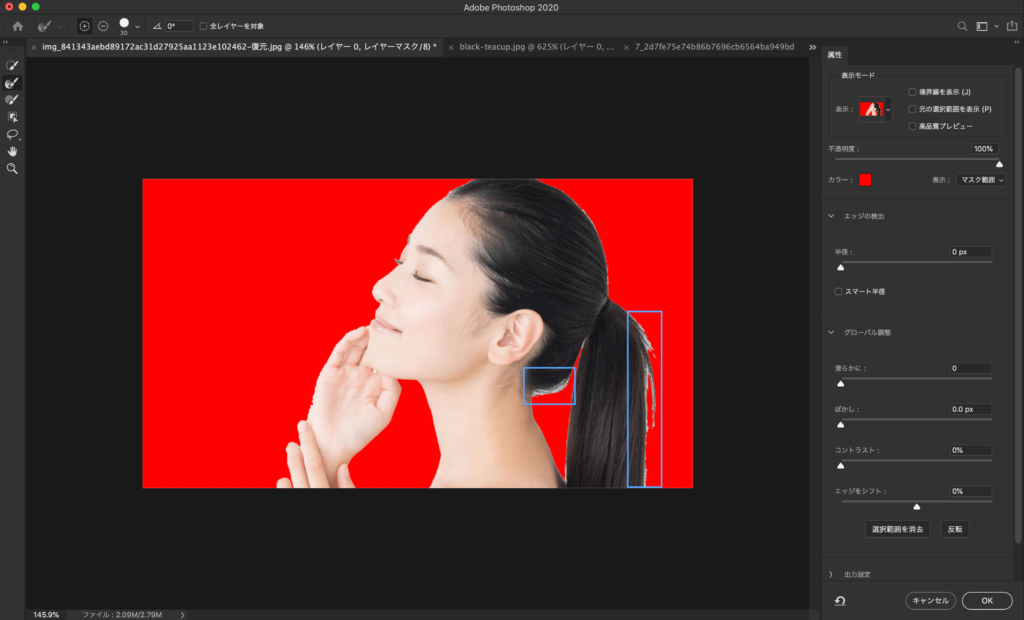Click the brush angle icon

coord(157,26)
